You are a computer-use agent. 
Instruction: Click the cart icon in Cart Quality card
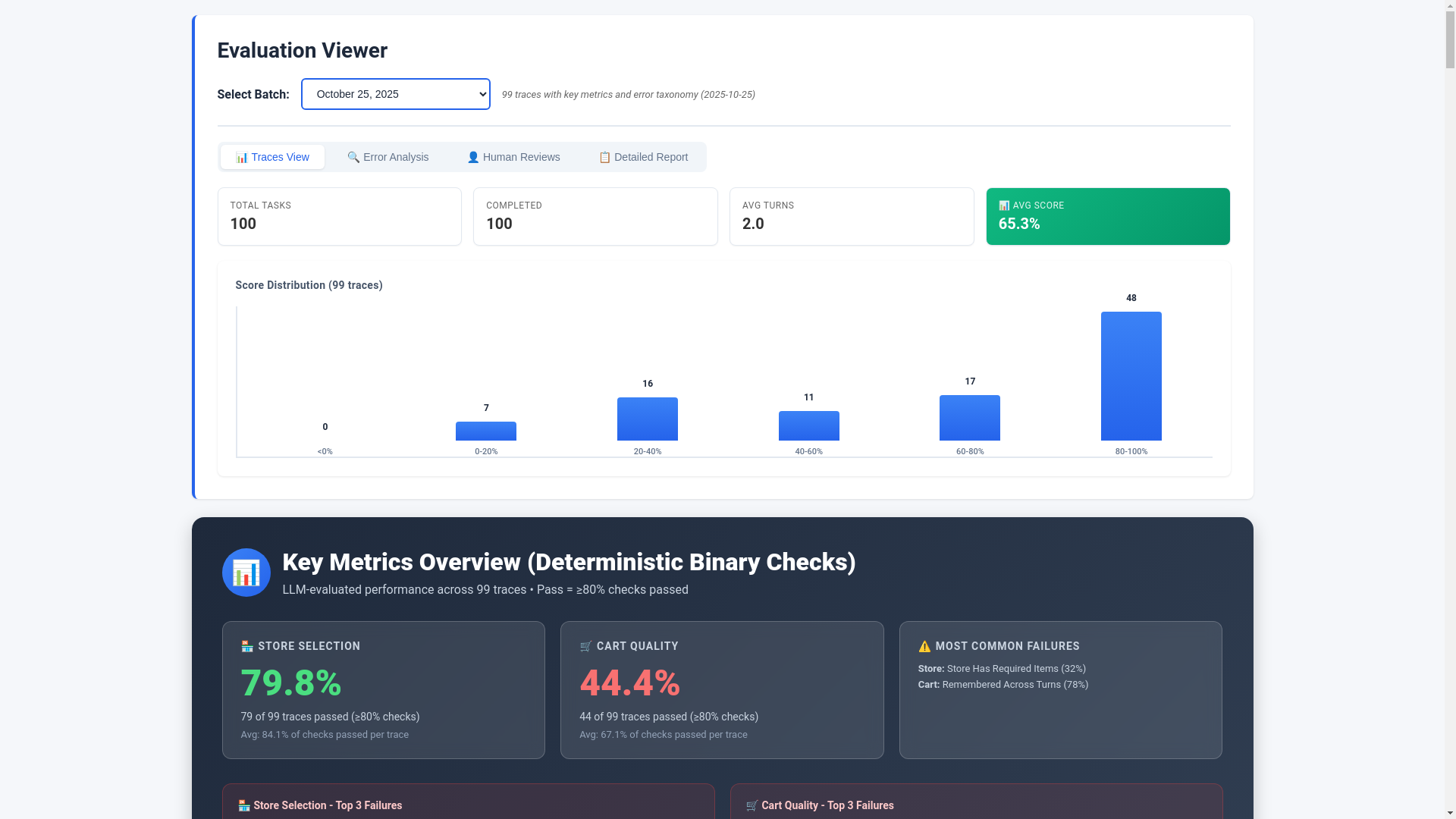pos(585,646)
